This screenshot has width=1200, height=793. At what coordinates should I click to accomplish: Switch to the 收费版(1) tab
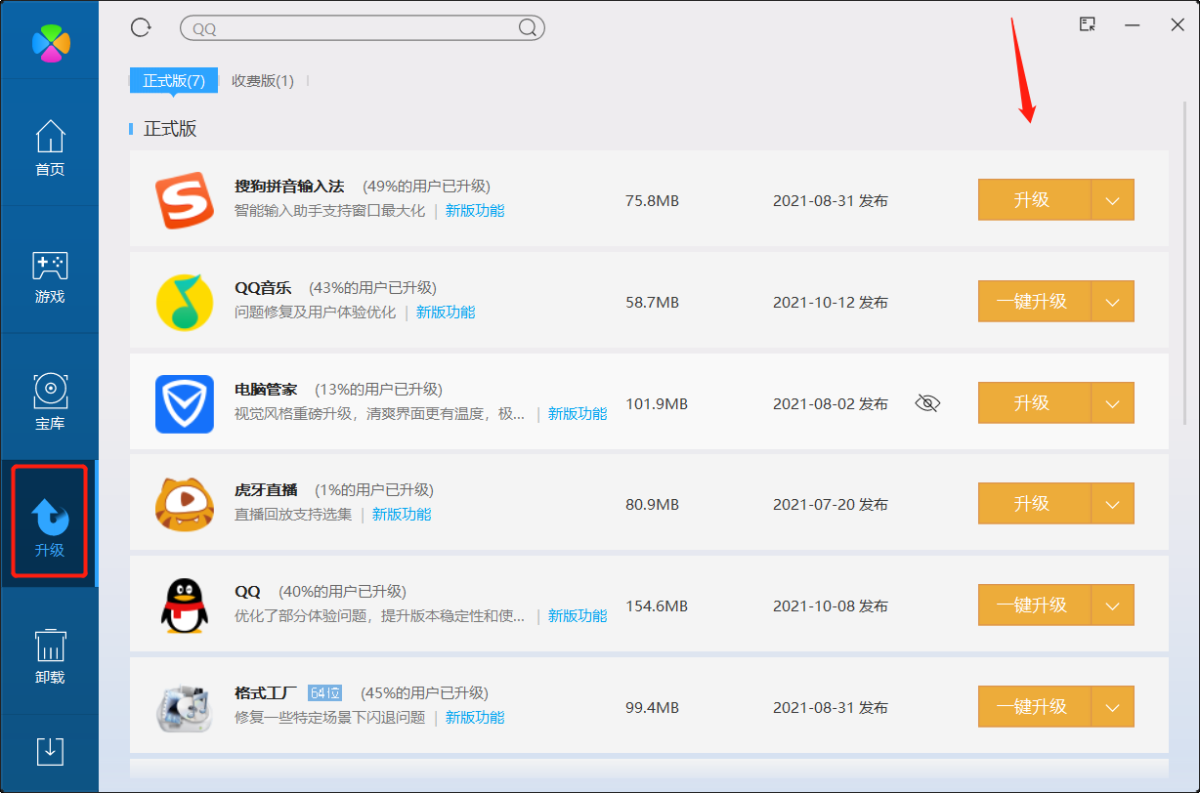point(263,81)
